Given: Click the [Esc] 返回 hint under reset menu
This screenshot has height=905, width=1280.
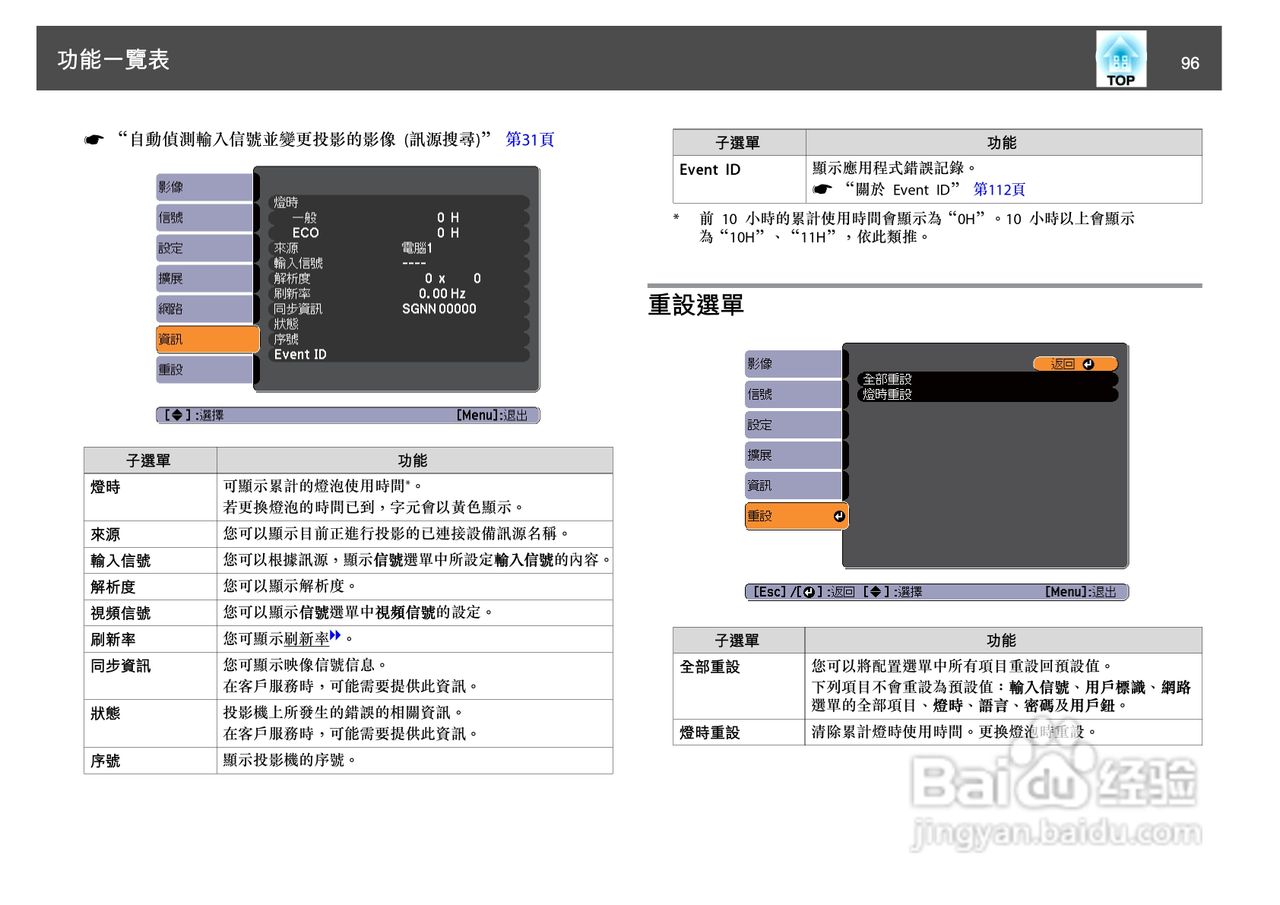Looking at the screenshot, I should pos(803,592).
